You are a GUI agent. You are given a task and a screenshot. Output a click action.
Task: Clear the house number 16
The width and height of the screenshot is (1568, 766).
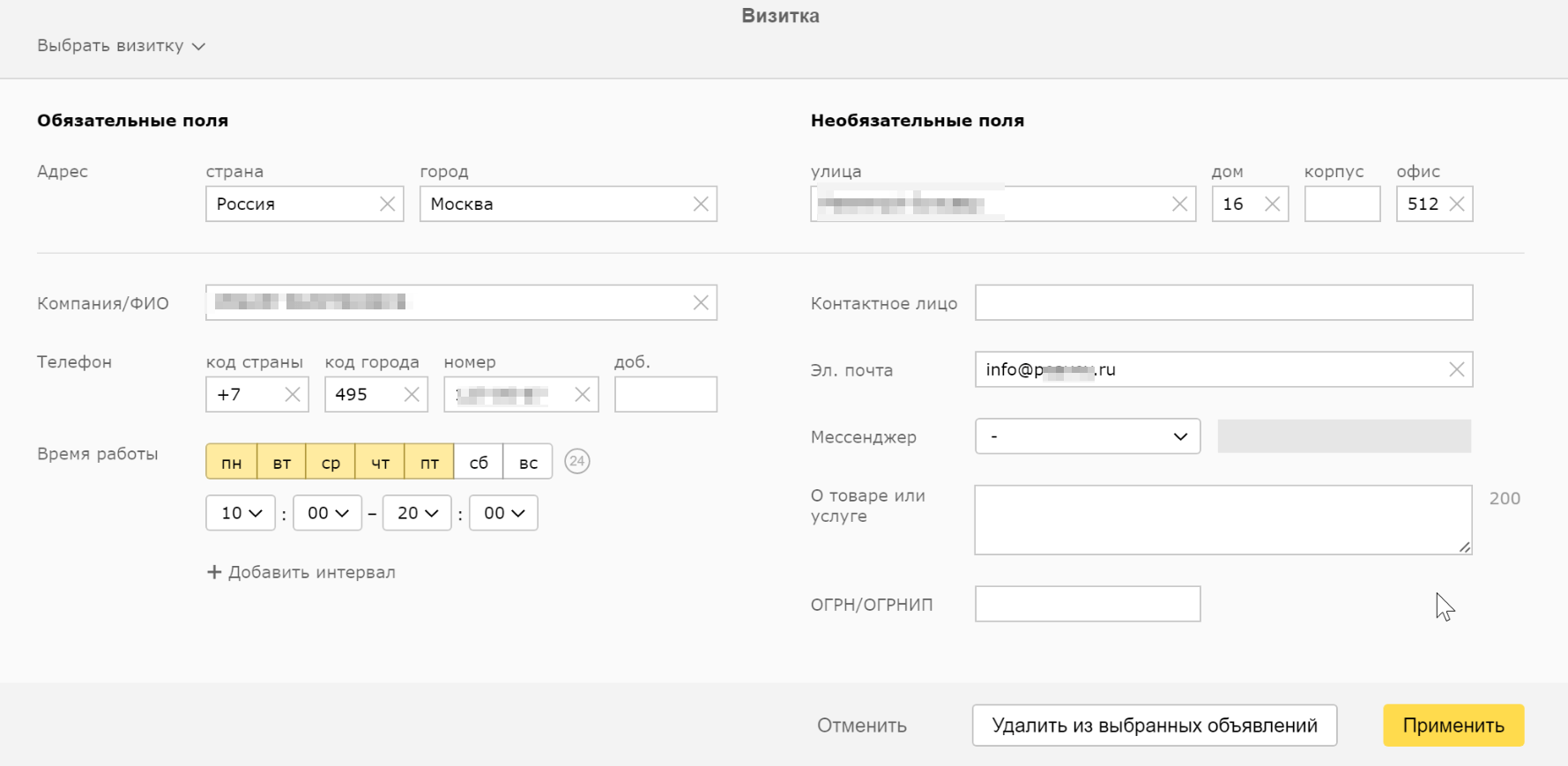coord(1272,205)
